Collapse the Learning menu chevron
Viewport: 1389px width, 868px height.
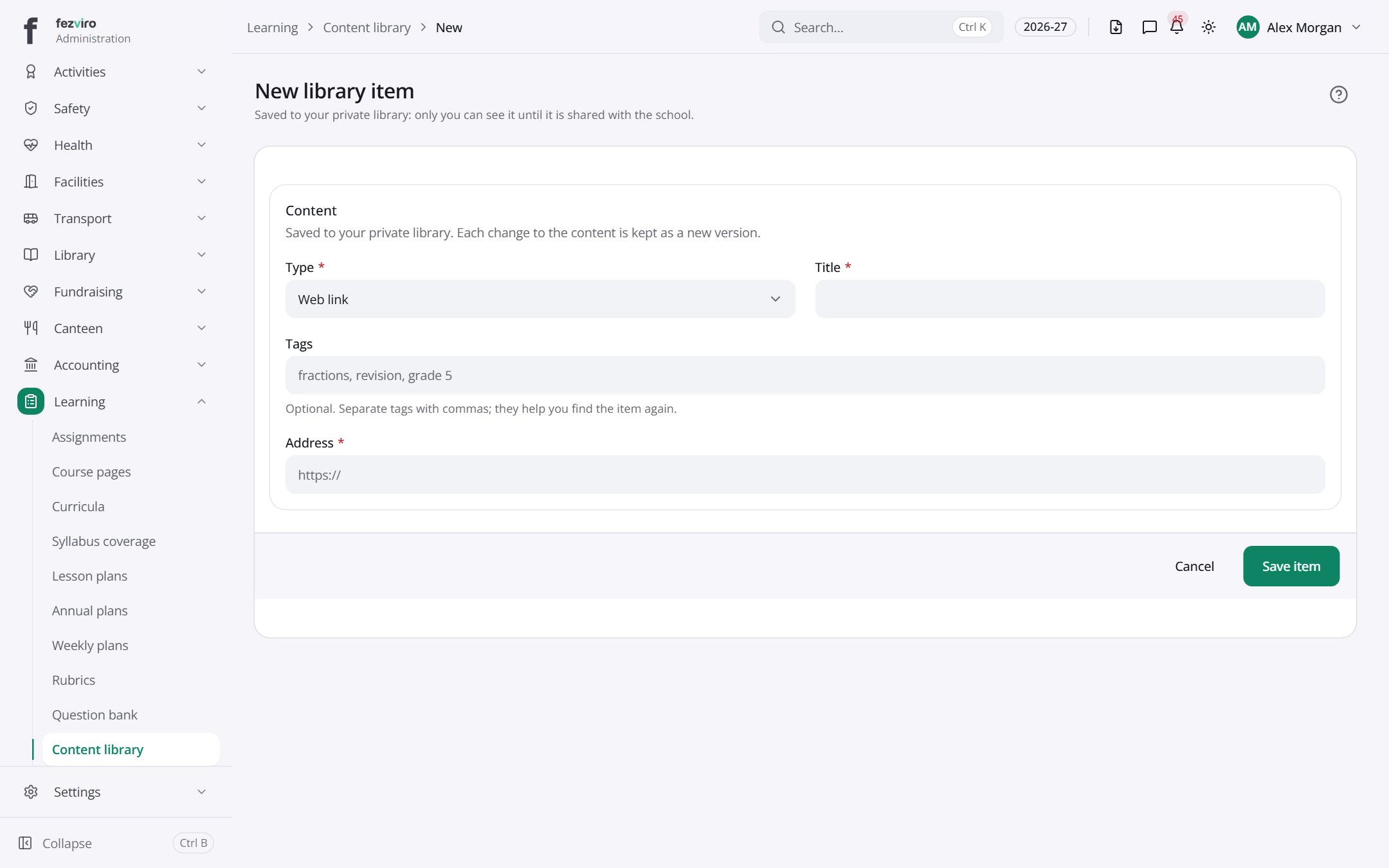coord(201,401)
